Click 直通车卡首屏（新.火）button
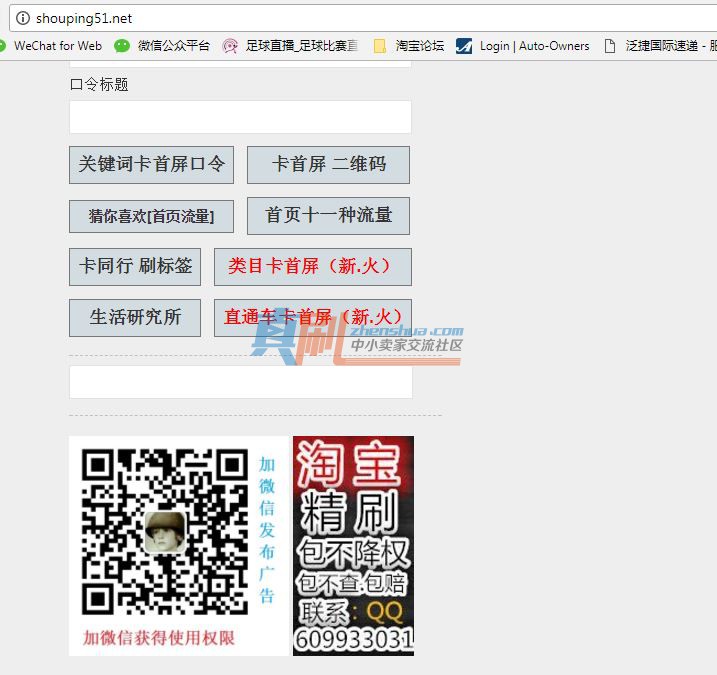Image resolution: width=717 pixels, height=675 pixels. [313, 318]
